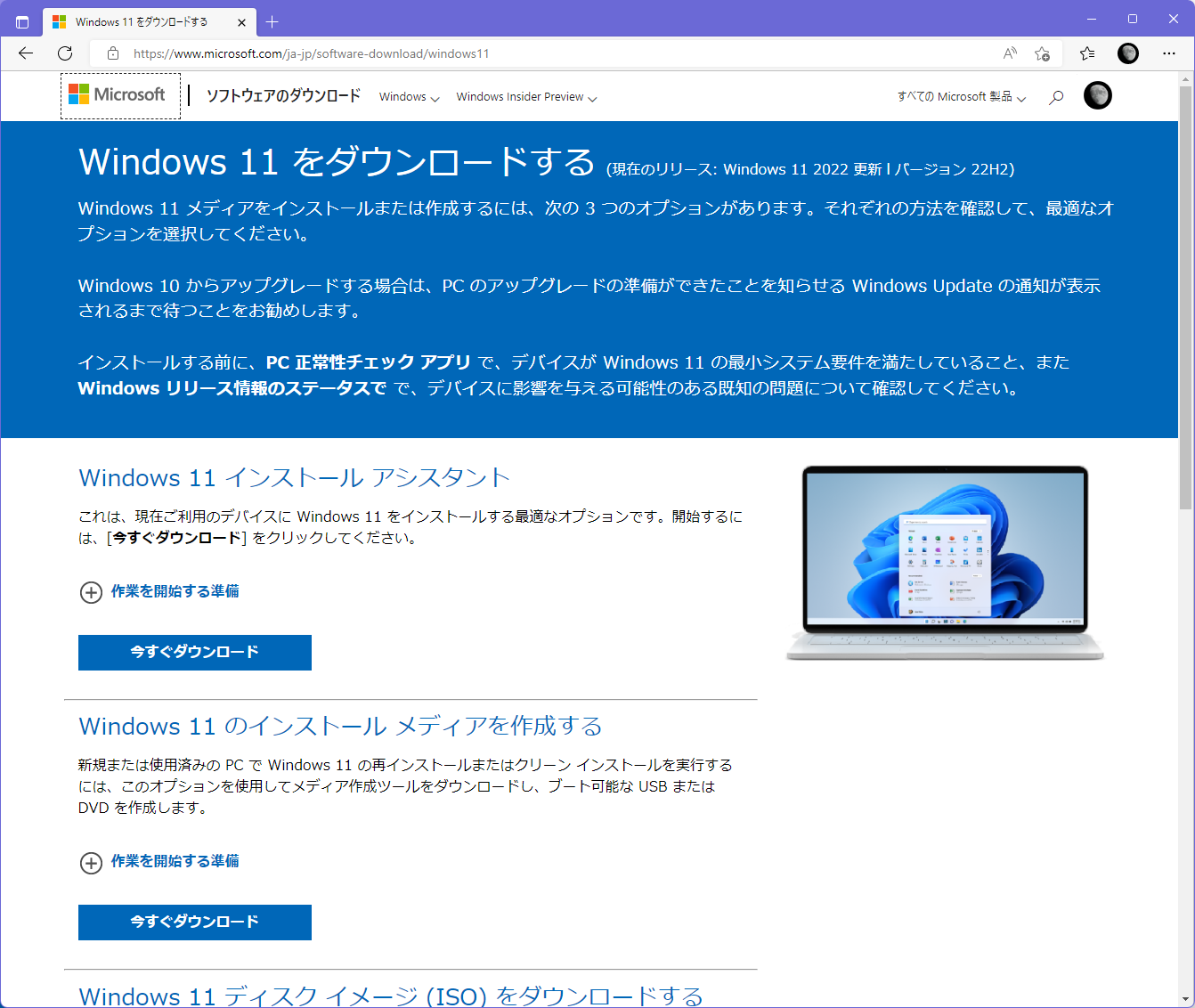Close the Windows 11 download tab
This screenshot has width=1195, height=1008.
(241, 22)
